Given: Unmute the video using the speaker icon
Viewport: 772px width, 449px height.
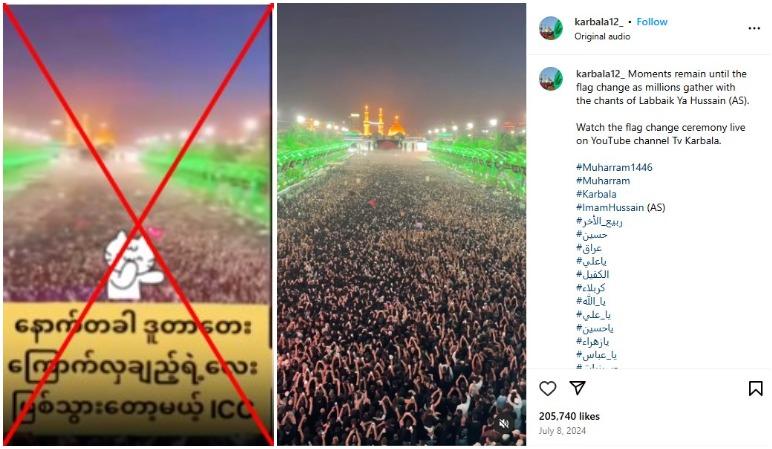Looking at the screenshot, I should pos(504,423).
